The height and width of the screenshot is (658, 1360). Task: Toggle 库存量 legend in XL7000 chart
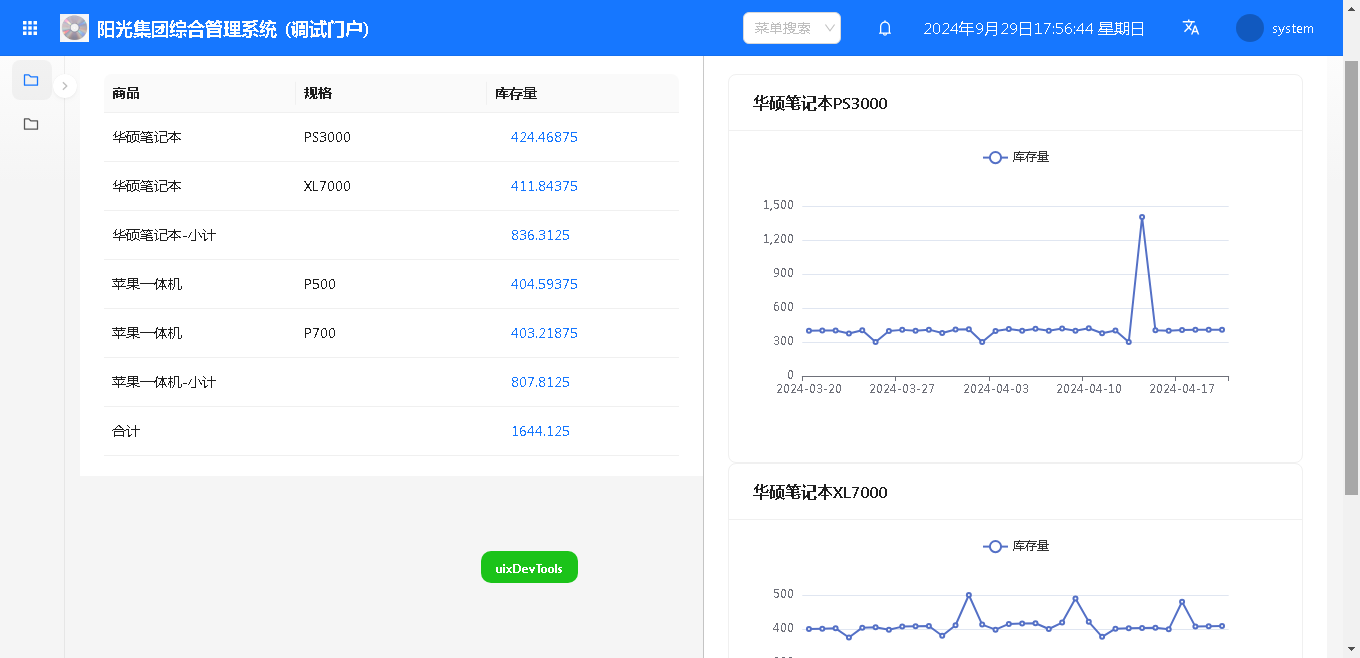coord(1016,546)
